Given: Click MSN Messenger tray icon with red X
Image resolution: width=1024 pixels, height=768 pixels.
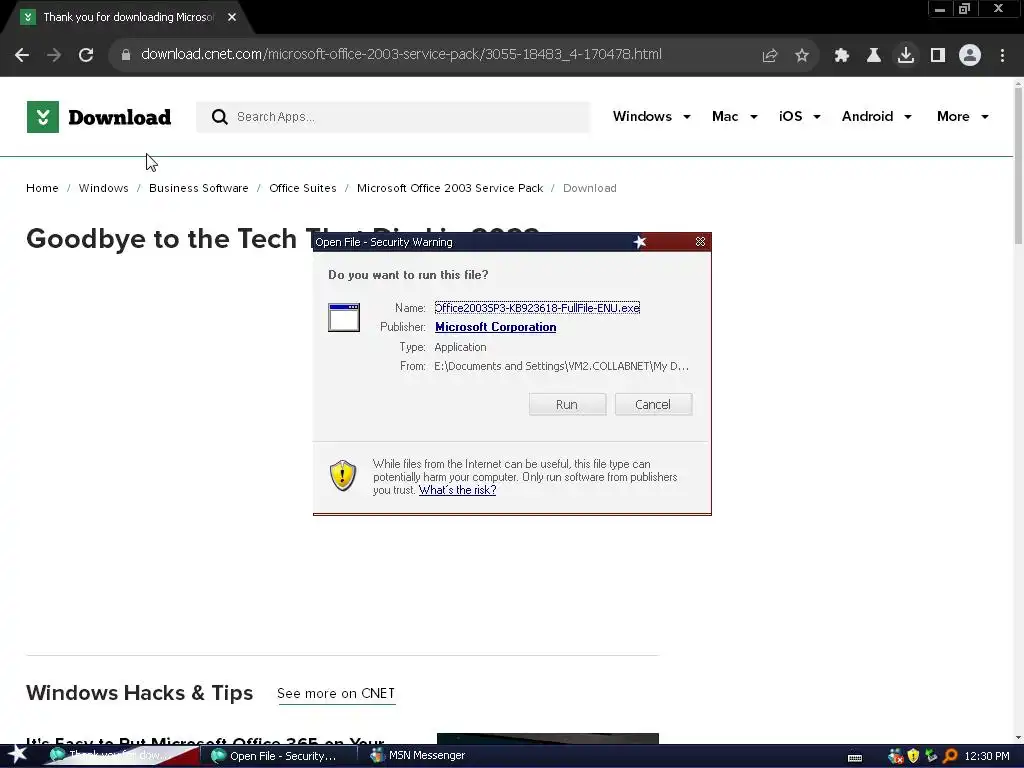Looking at the screenshot, I should [895, 756].
